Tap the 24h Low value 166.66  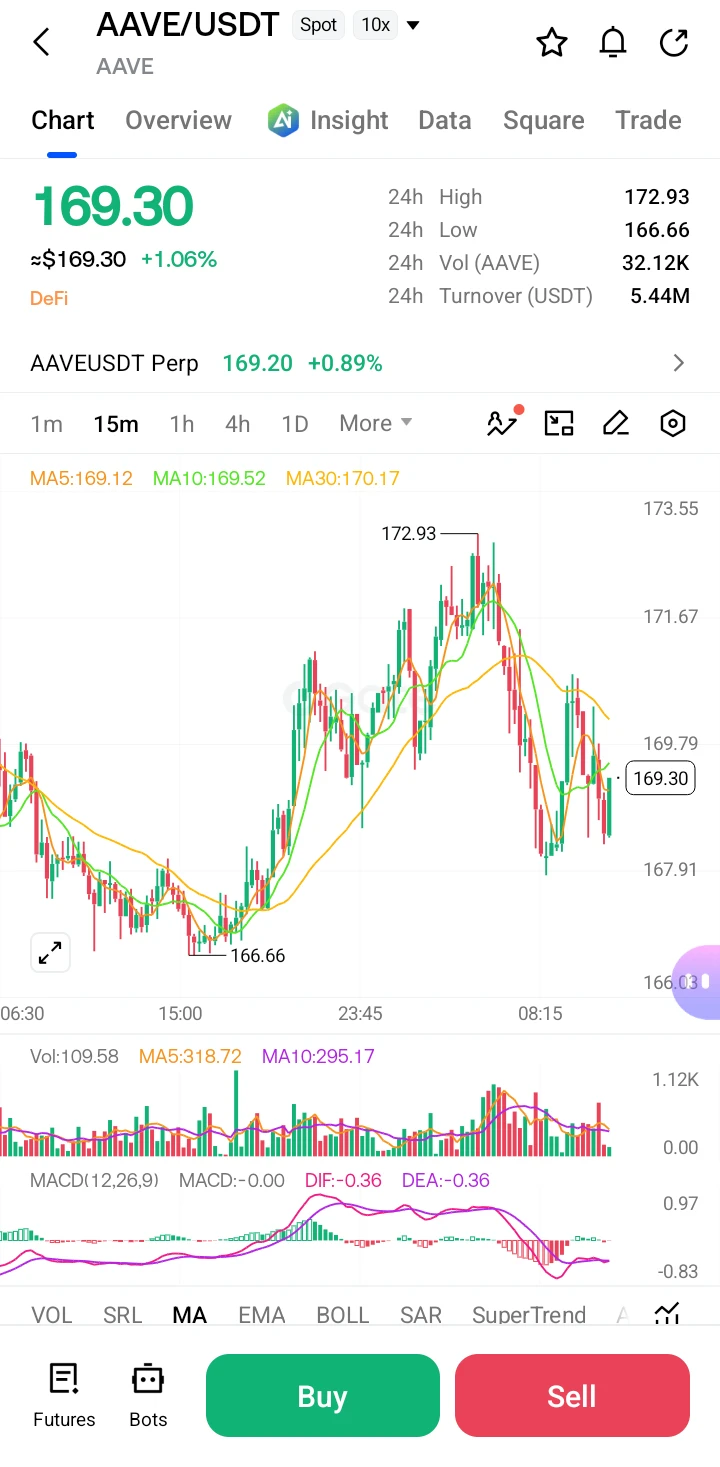click(x=657, y=230)
